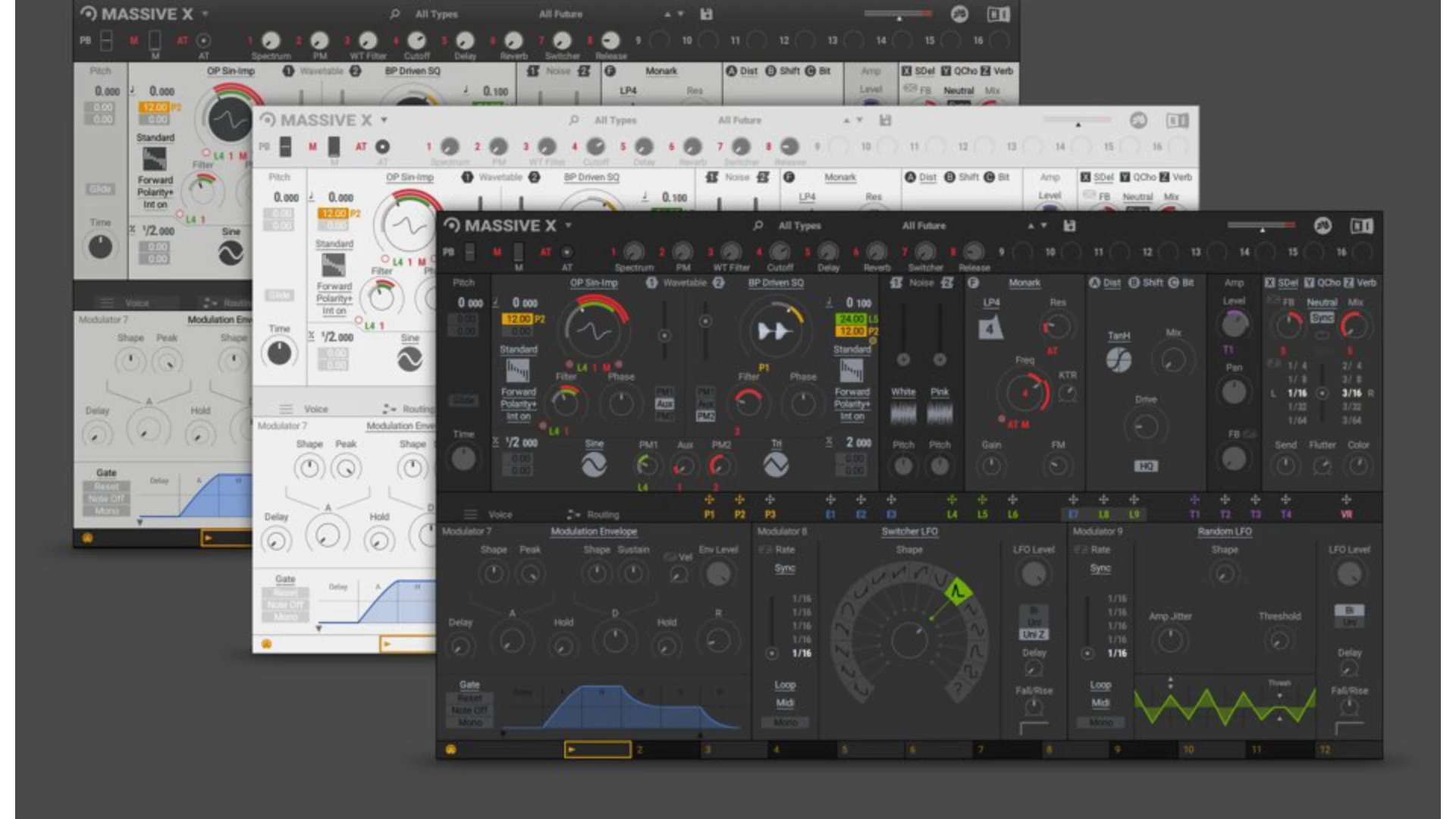Image resolution: width=1456 pixels, height=819 pixels.
Task: Click Forward under the first oscillator
Action: [518, 391]
